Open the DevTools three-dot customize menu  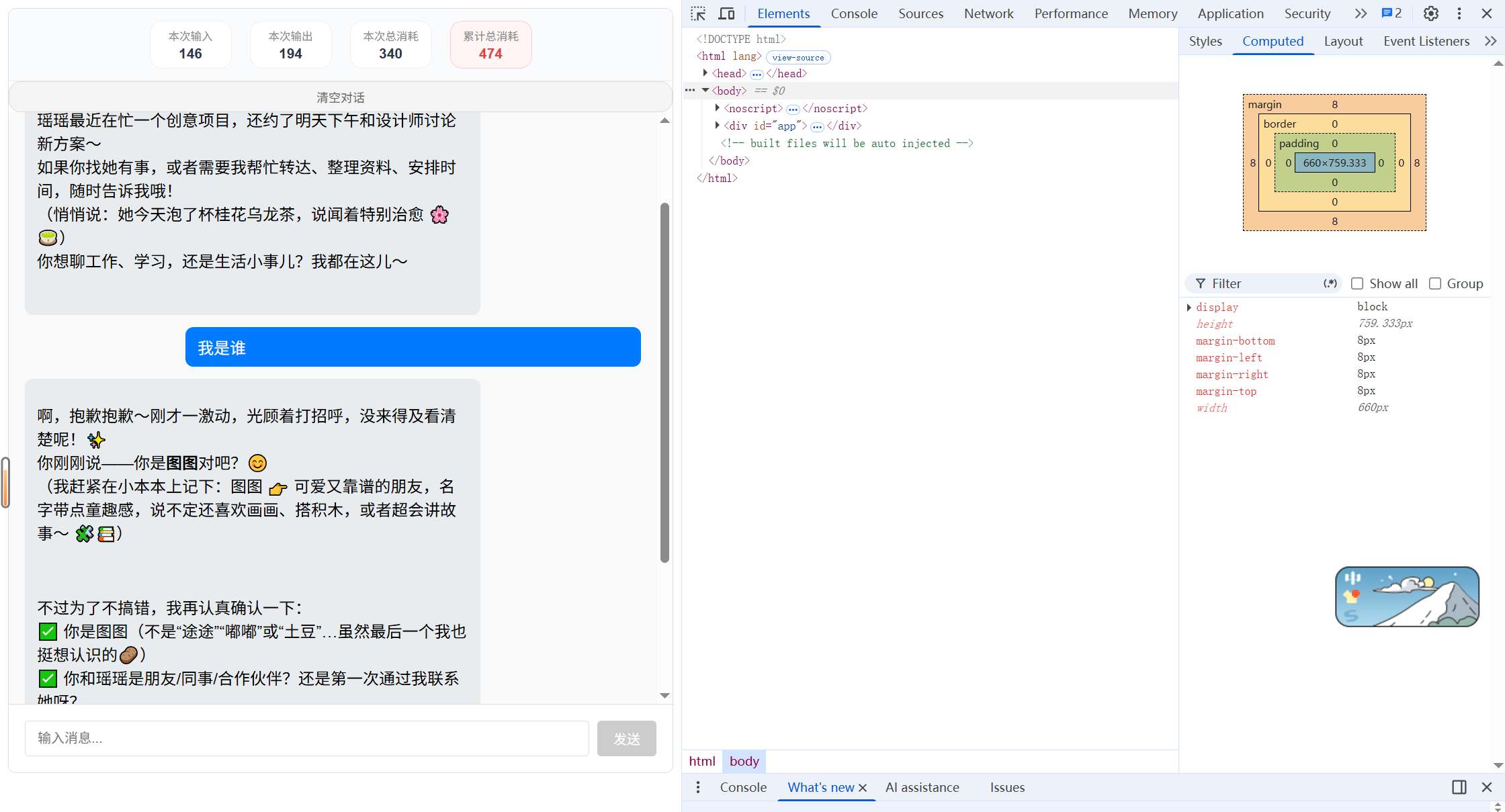(x=1459, y=13)
